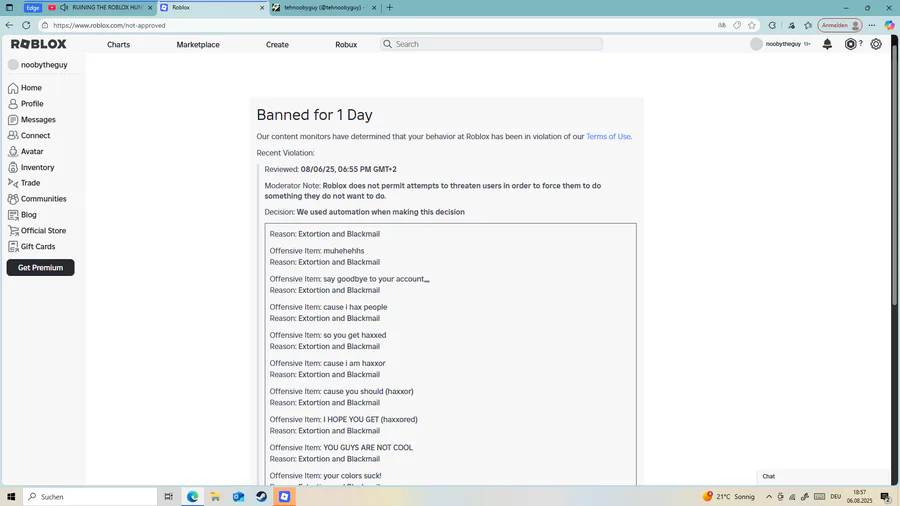
Task: Open Roblox notifications bell
Action: coord(827,44)
